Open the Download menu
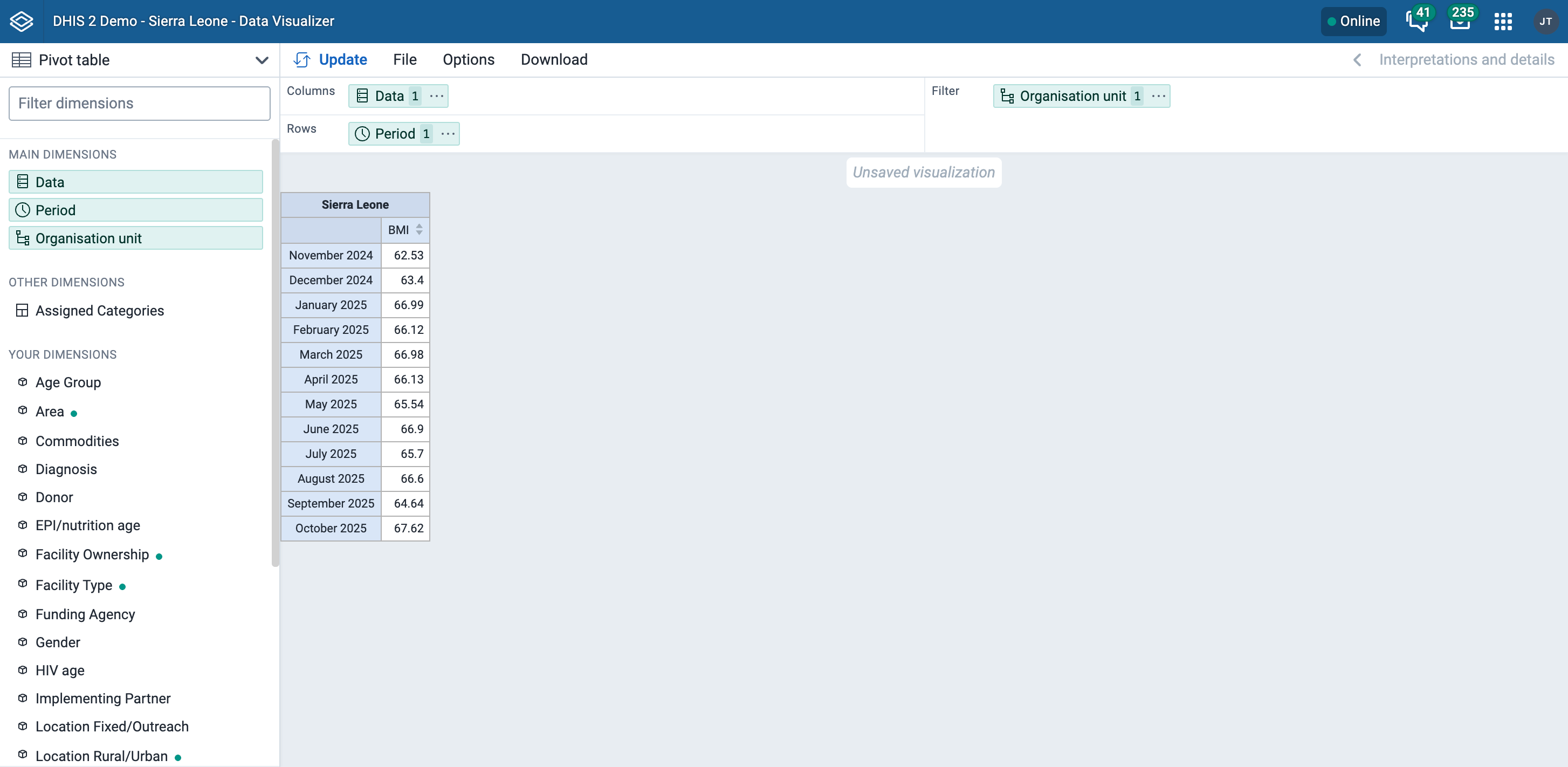This screenshot has height=767, width=1568. click(554, 60)
